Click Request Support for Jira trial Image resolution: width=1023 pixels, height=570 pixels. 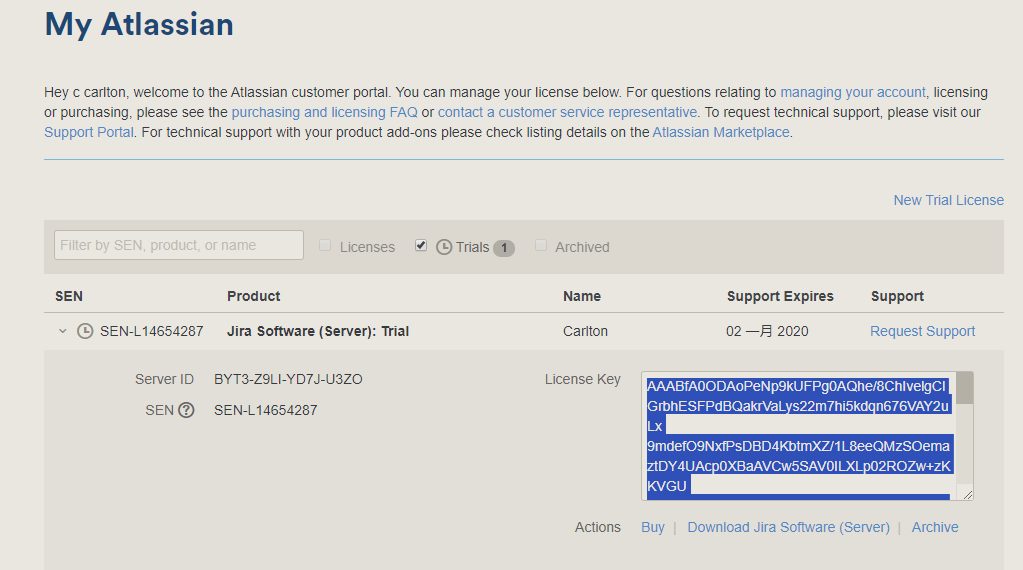click(x=922, y=331)
